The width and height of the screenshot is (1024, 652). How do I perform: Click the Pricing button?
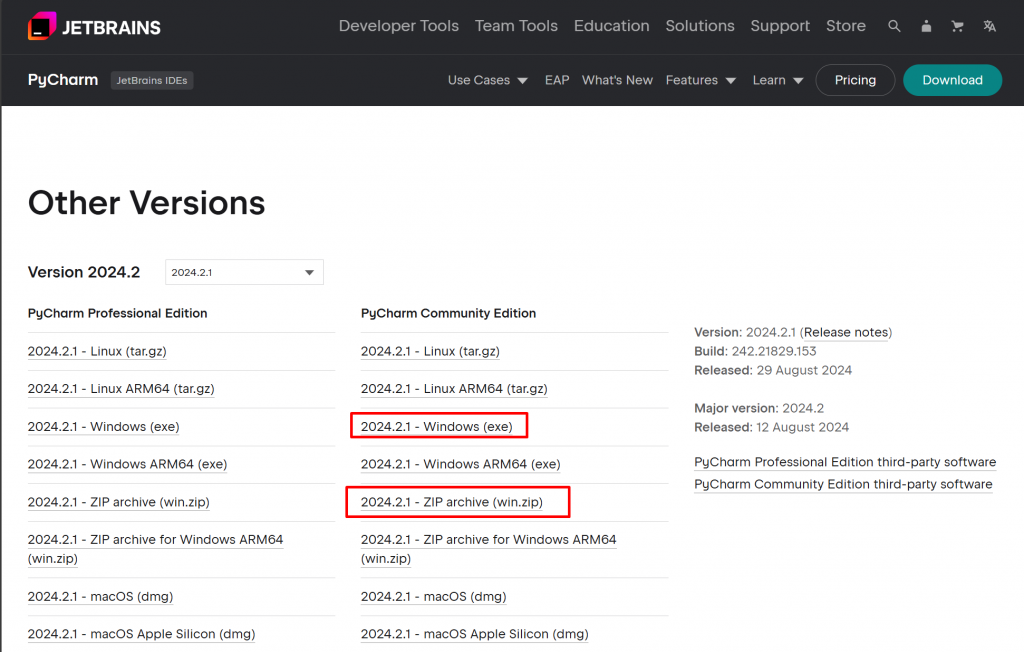tap(855, 80)
